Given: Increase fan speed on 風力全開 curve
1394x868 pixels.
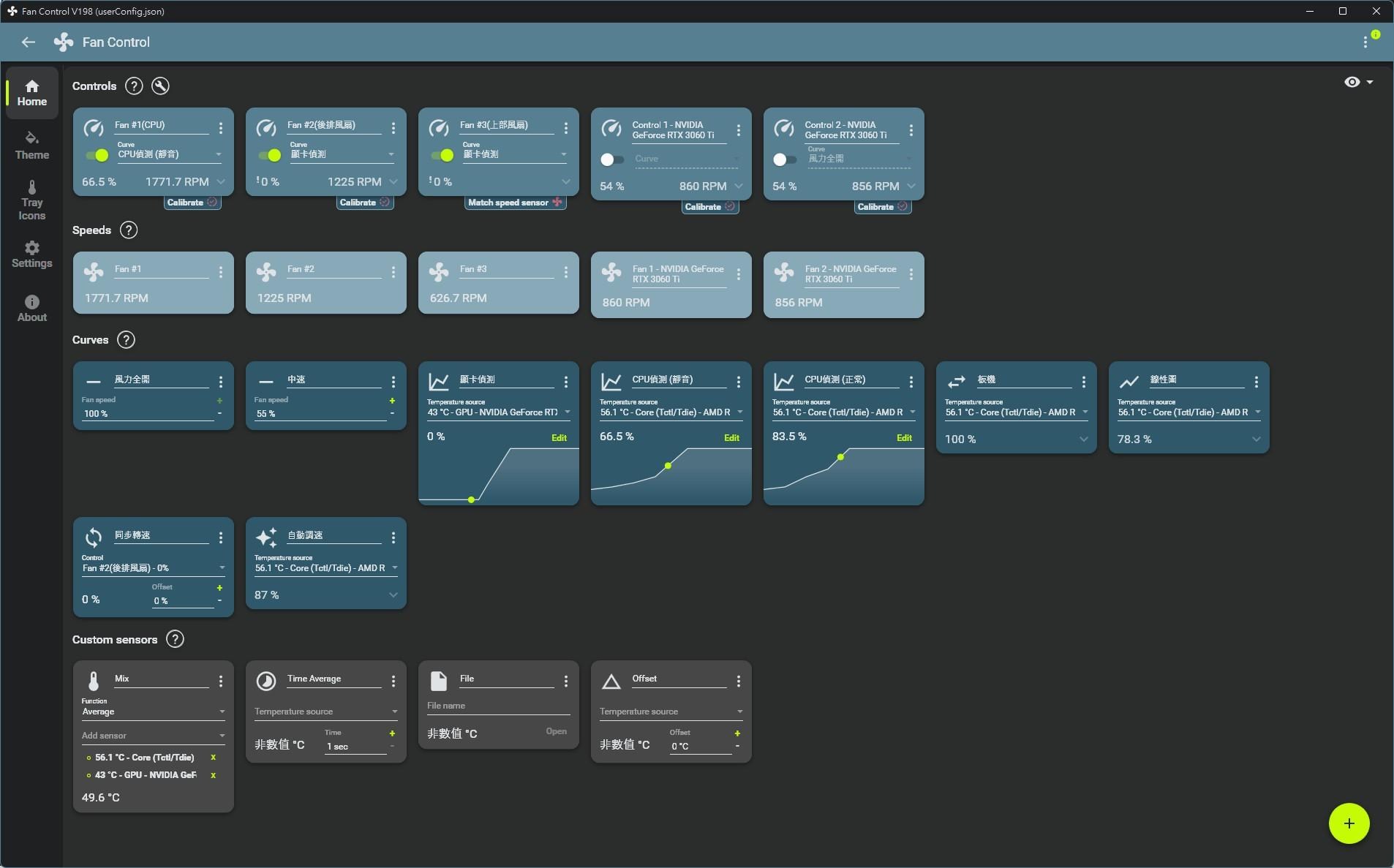Looking at the screenshot, I should tap(219, 401).
